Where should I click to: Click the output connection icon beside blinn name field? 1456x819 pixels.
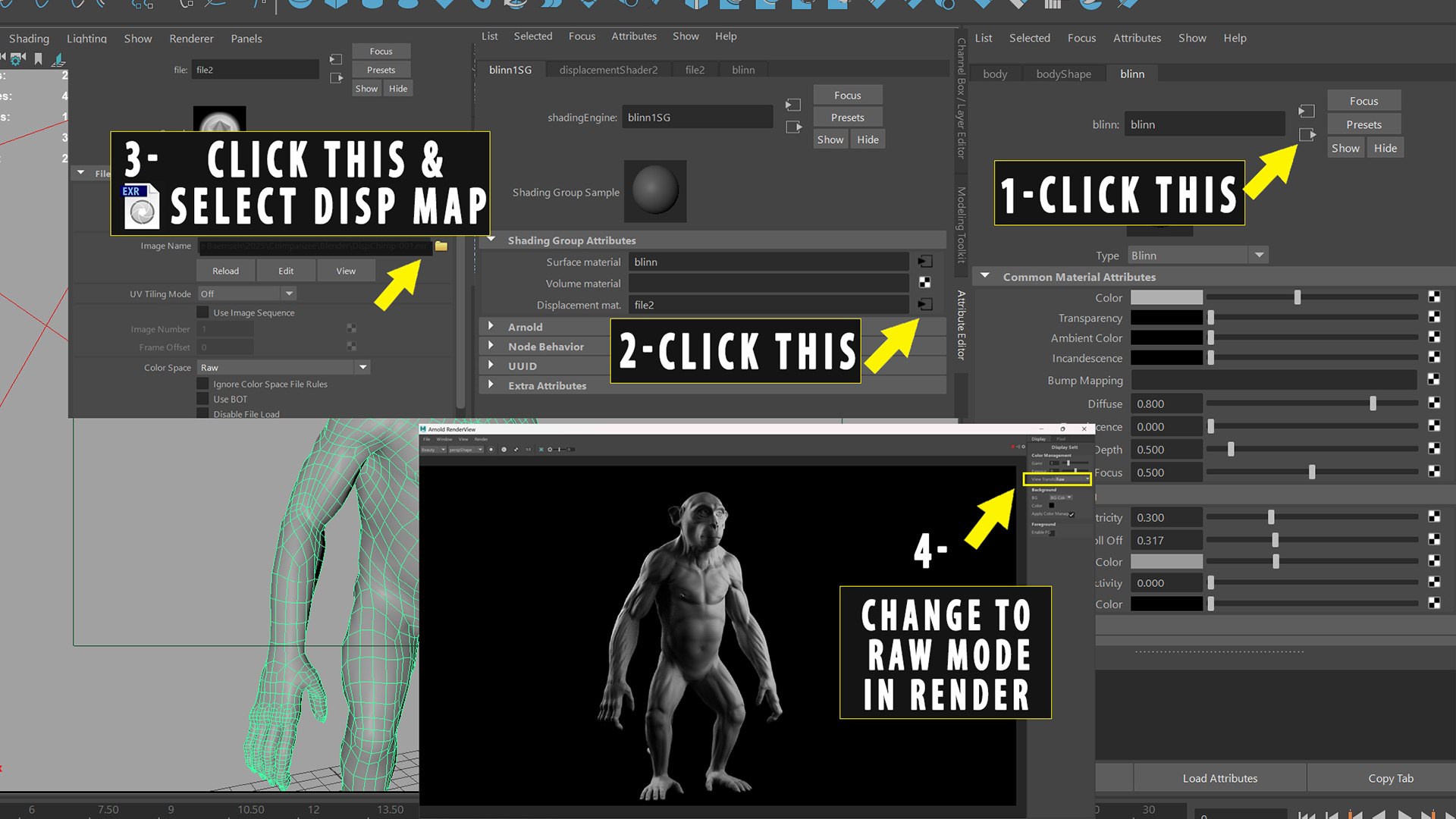[x=1307, y=135]
